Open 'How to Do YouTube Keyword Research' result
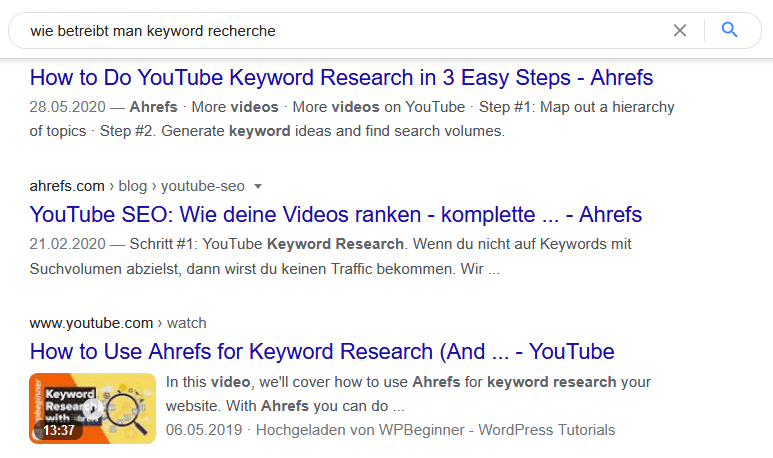The height and width of the screenshot is (458, 773). (x=341, y=77)
